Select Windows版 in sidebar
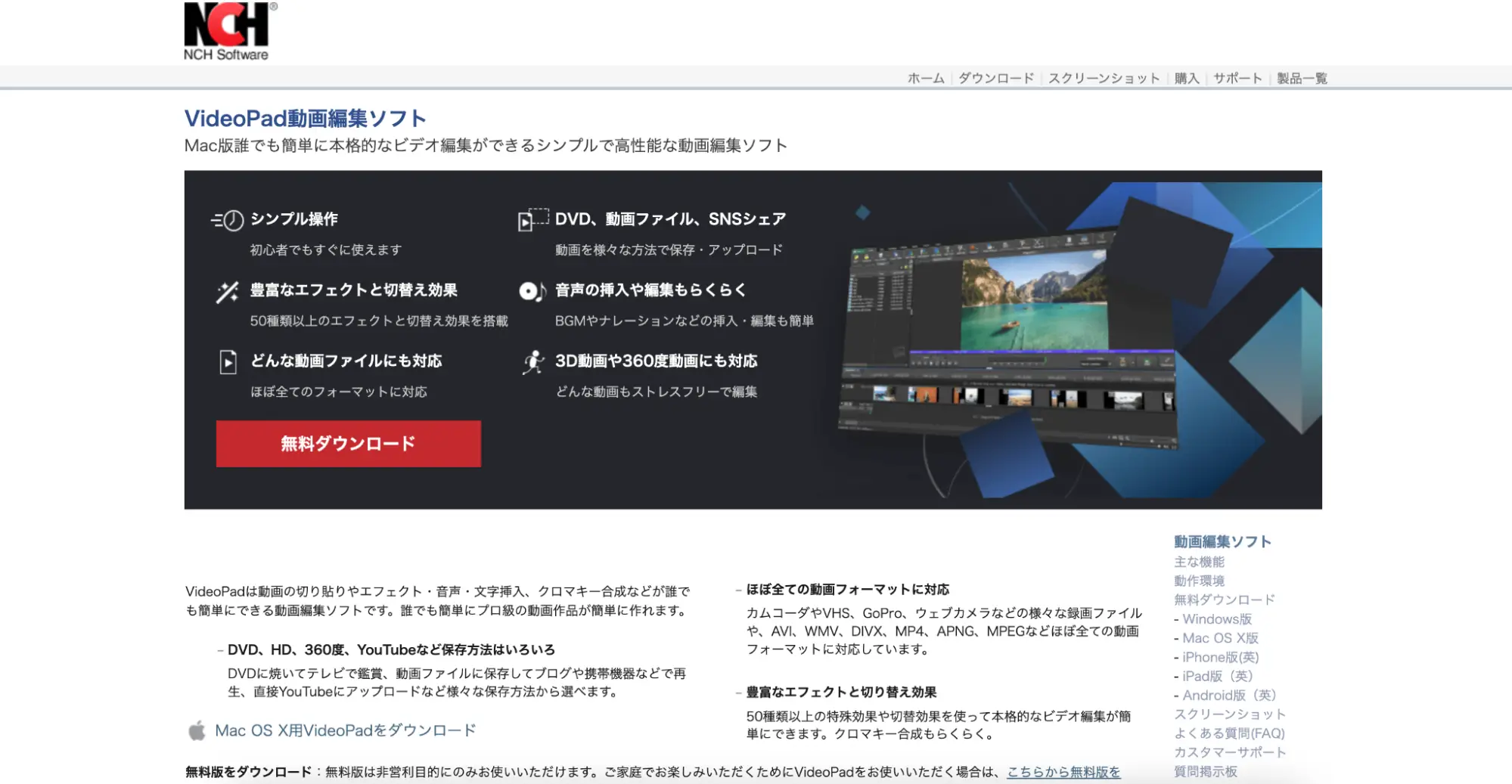Viewport: 1512px width, 784px height. pos(1217,619)
